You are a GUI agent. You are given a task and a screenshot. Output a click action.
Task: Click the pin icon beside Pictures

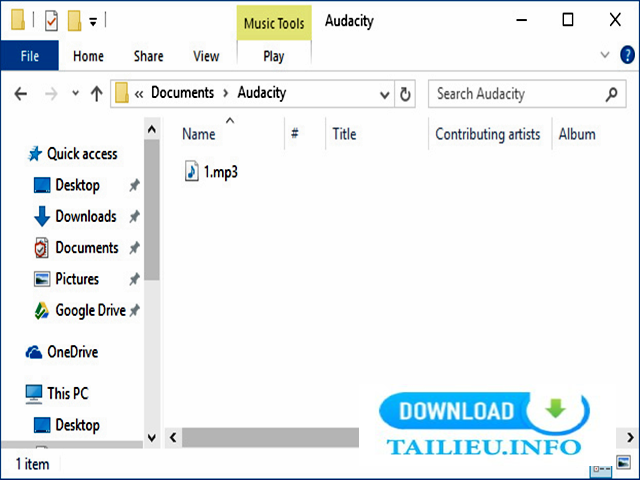click(x=134, y=280)
